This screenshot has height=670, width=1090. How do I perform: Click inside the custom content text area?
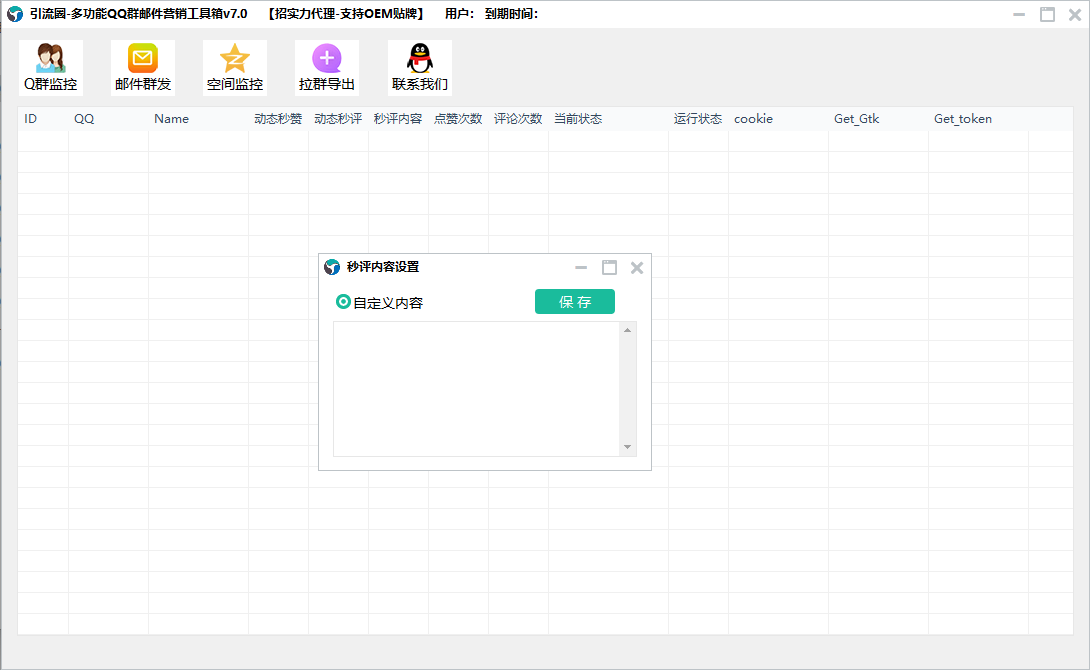476,388
